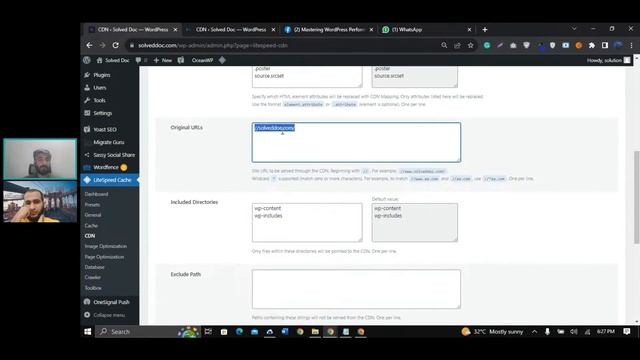Open LiteSpeed Database submenu item
The width and height of the screenshot is (640, 360).
click(x=94, y=267)
